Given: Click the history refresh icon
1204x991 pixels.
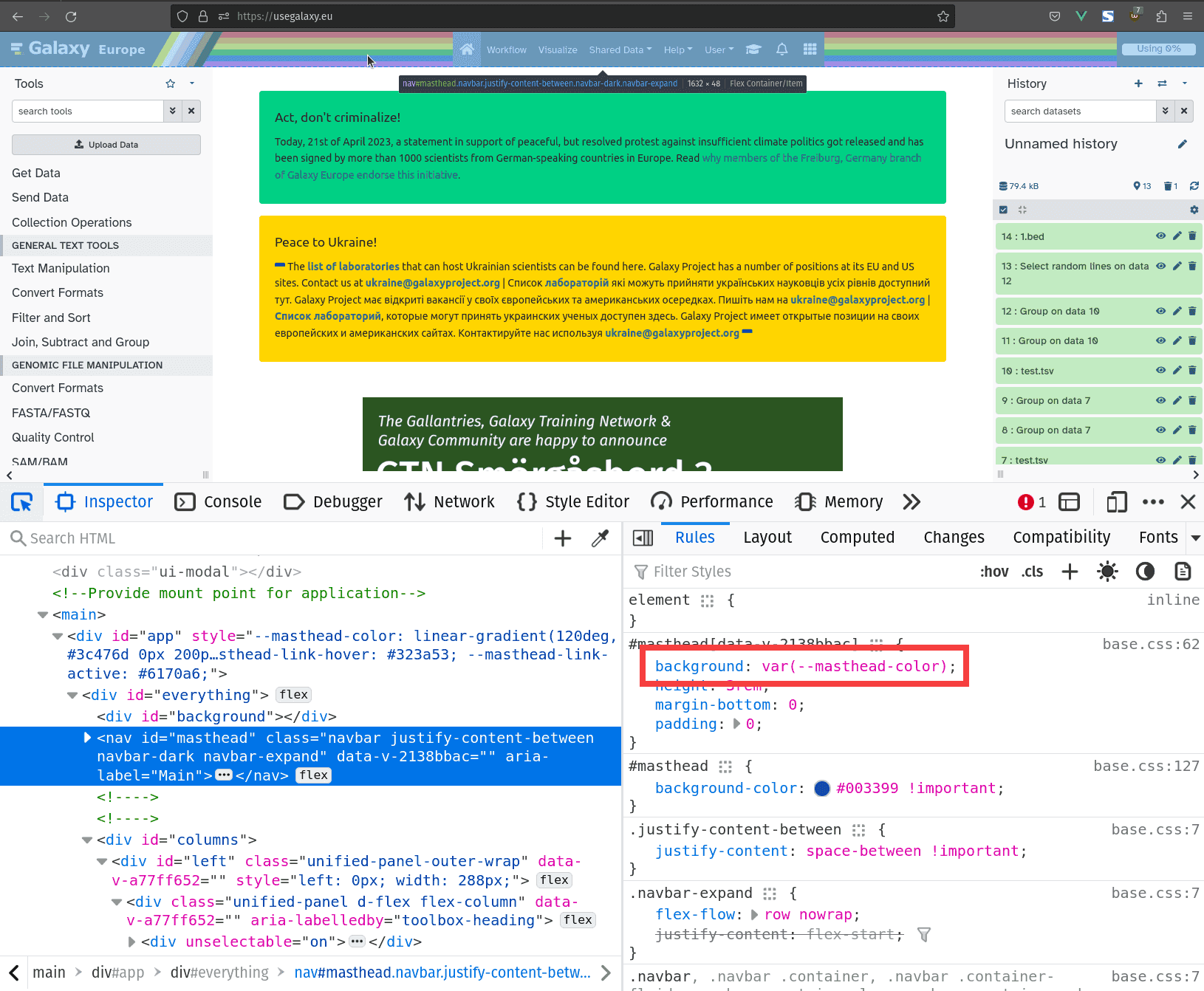Looking at the screenshot, I should click(x=1194, y=186).
